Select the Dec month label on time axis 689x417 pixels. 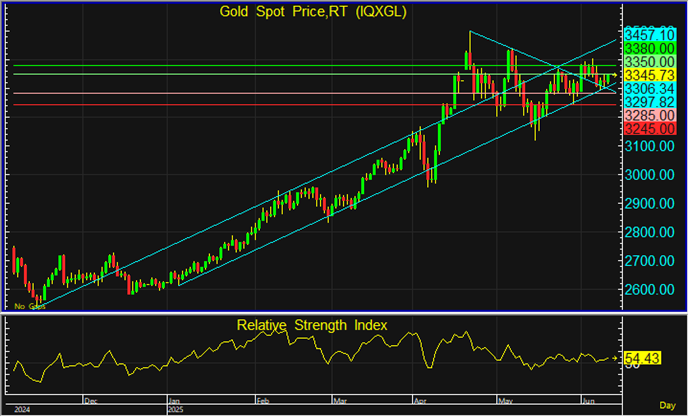point(91,401)
